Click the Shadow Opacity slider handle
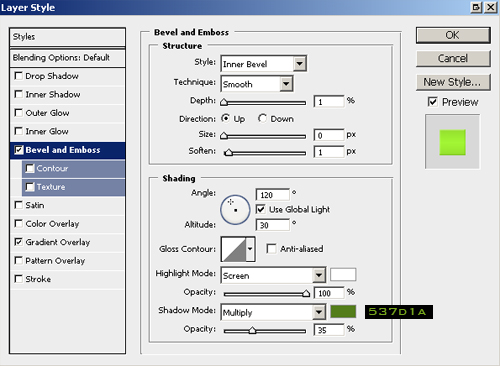The width and height of the screenshot is (500, 366). [252, 330]
